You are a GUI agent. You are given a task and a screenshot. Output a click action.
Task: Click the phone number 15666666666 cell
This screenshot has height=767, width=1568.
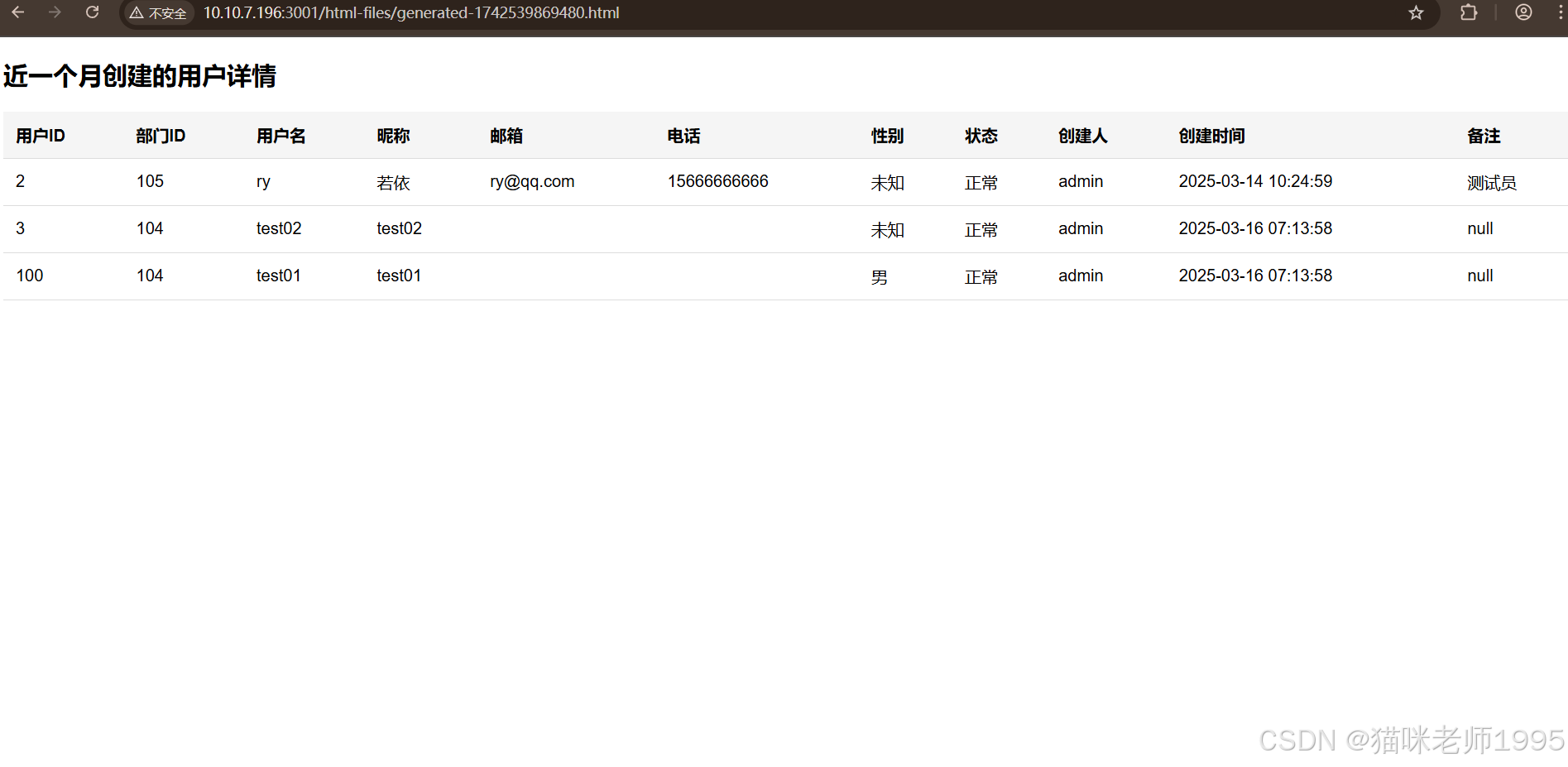717,181
